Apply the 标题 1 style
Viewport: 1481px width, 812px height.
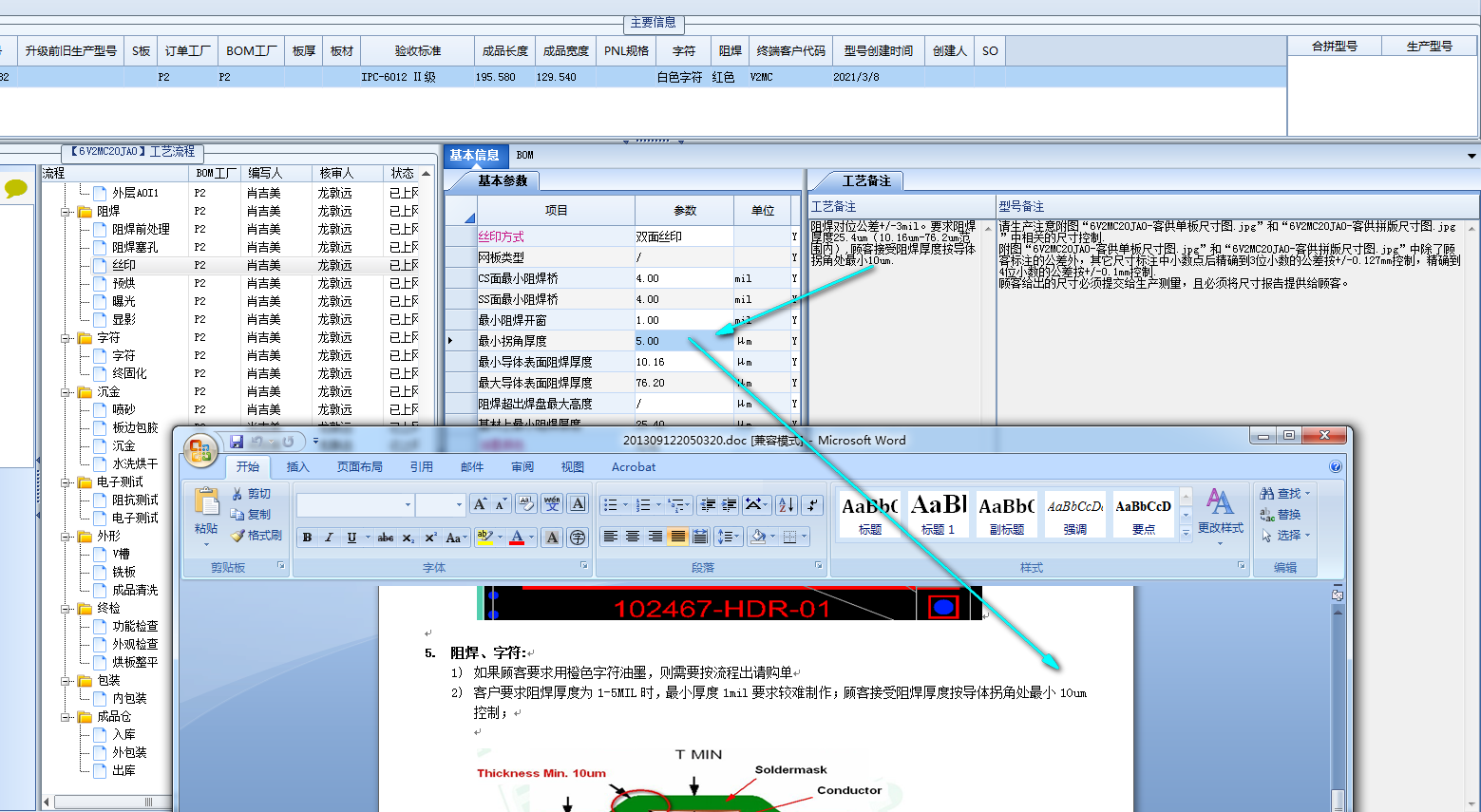[x=938, y=514]
